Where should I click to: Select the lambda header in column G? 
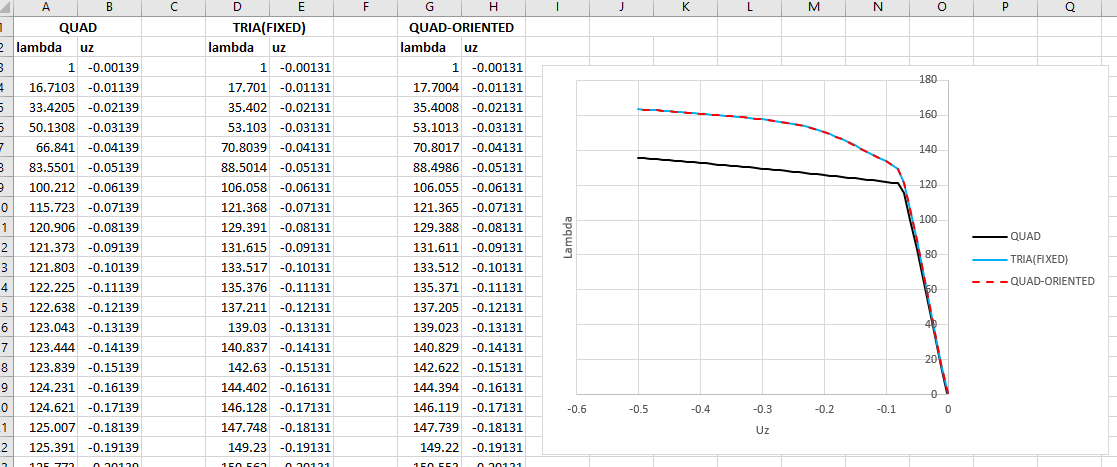pos(430,48)
